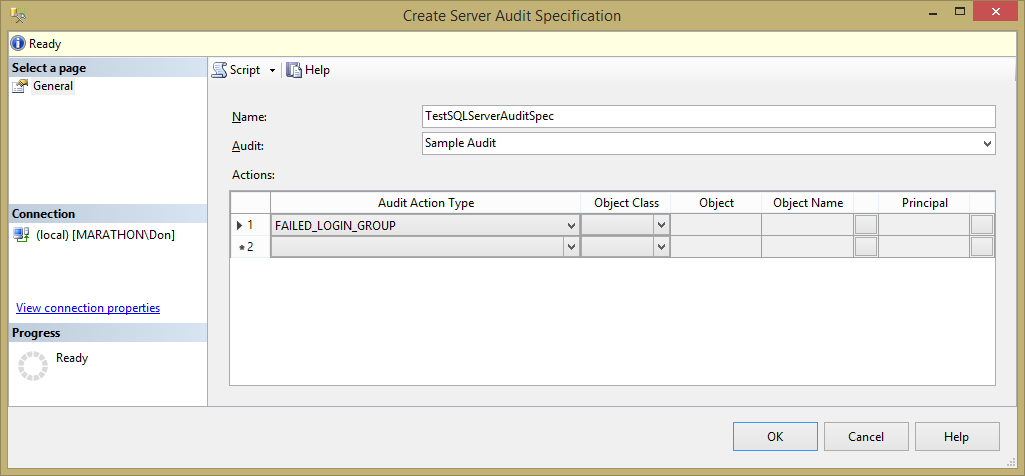Open the Script dropdown arrow
Viewport: 1025px width, 476px height.
[272, 70]
